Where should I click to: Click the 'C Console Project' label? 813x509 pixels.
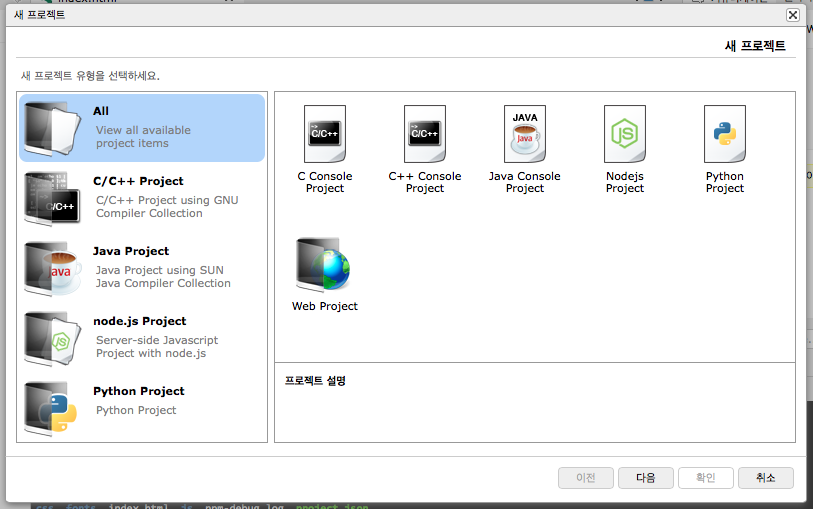(x=325, y=182)
